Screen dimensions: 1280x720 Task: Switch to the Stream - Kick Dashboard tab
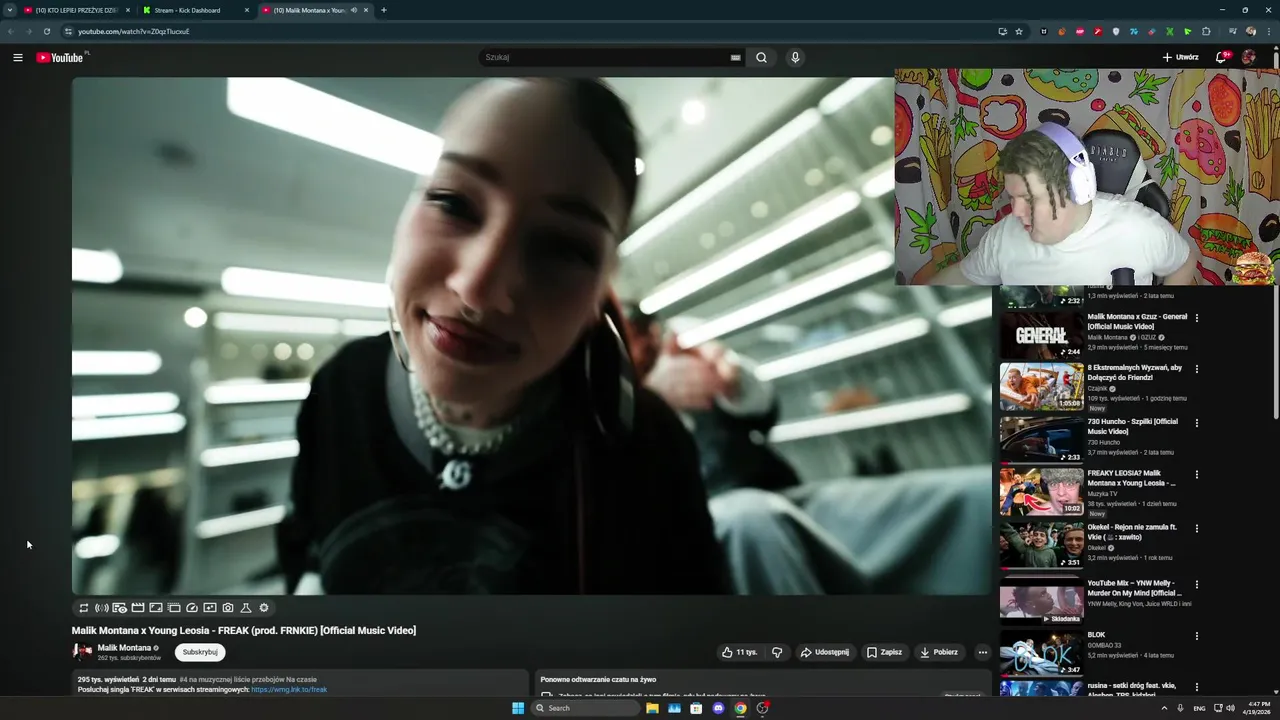(195, 10)
